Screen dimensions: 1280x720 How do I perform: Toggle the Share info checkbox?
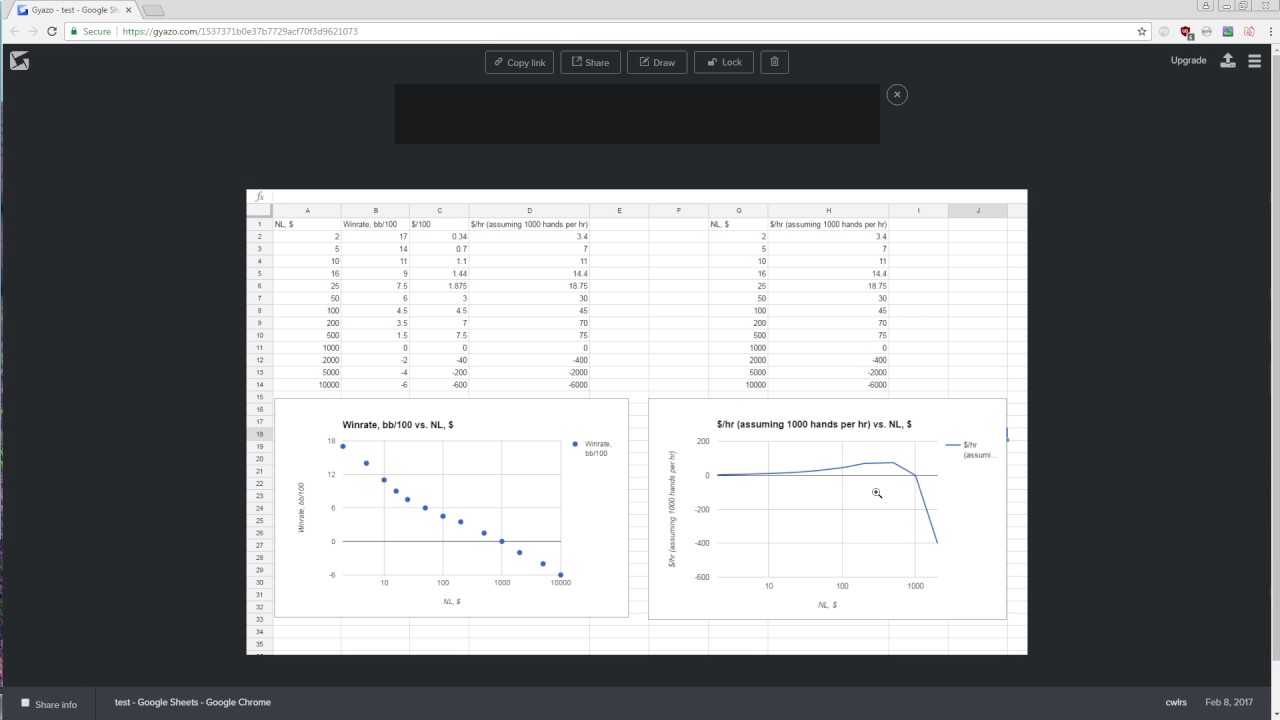pos(25,703)
